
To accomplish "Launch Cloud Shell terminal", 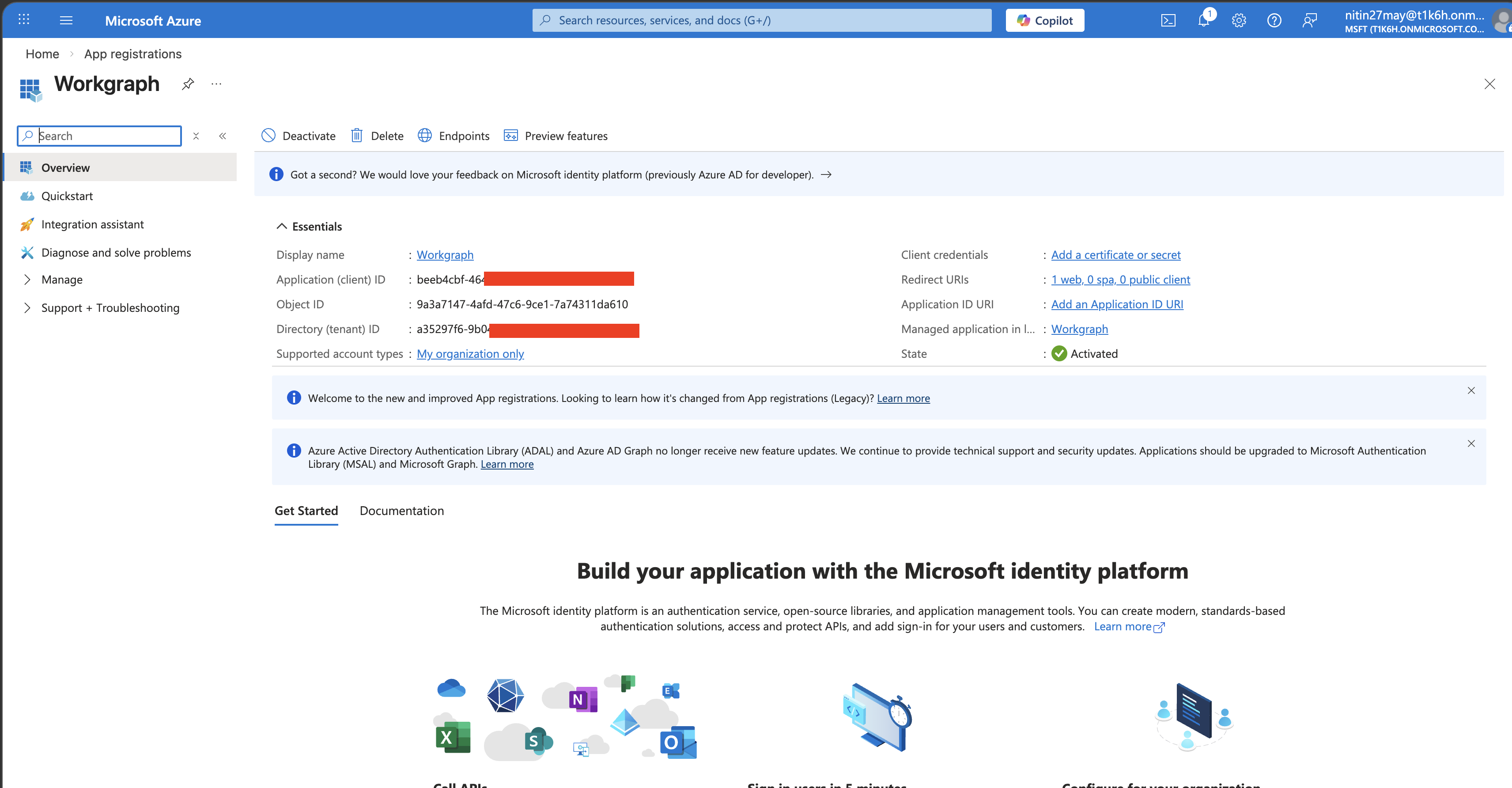I will pos(1168,20).
